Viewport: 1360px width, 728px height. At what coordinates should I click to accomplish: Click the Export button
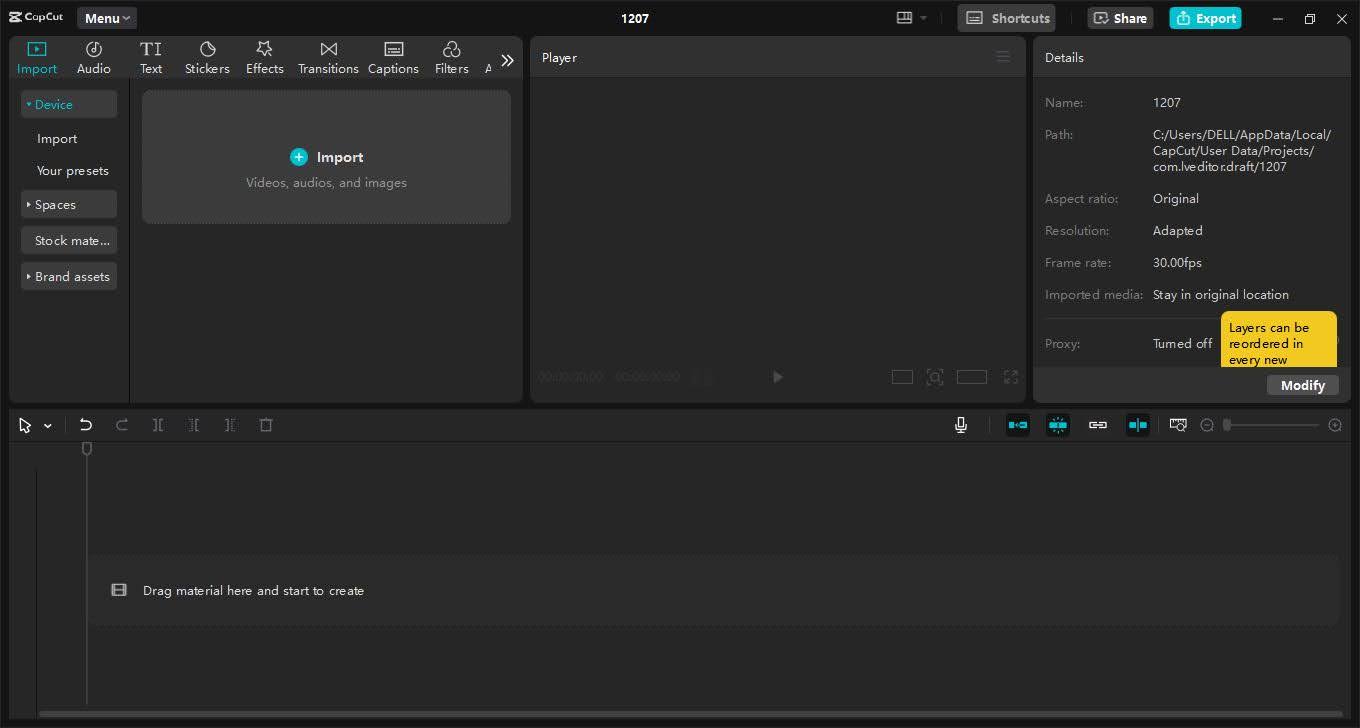pyautogui.click(x=1205, y=18)
